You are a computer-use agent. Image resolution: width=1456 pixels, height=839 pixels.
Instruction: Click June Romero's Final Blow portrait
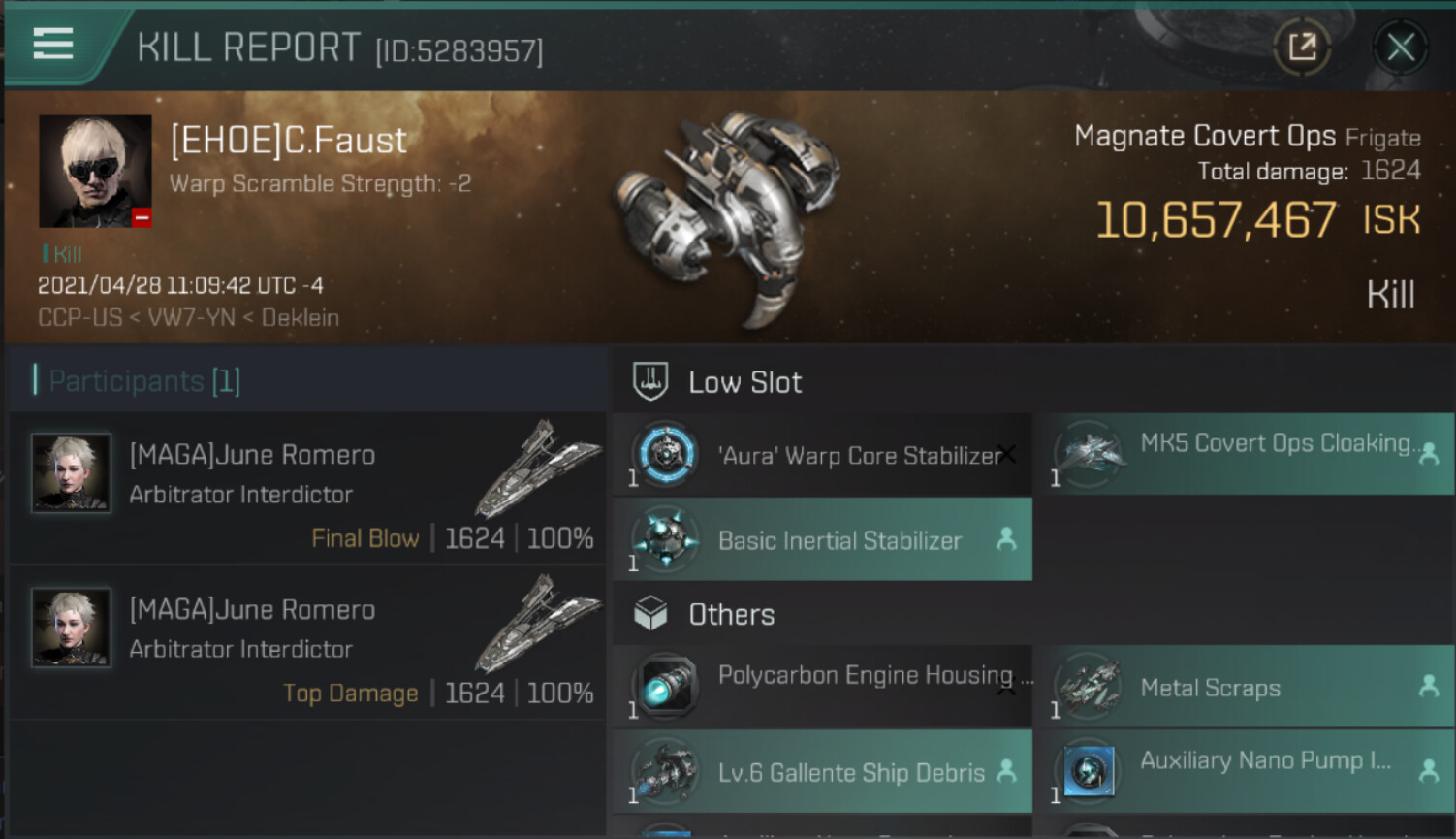(x=71, y=472)
